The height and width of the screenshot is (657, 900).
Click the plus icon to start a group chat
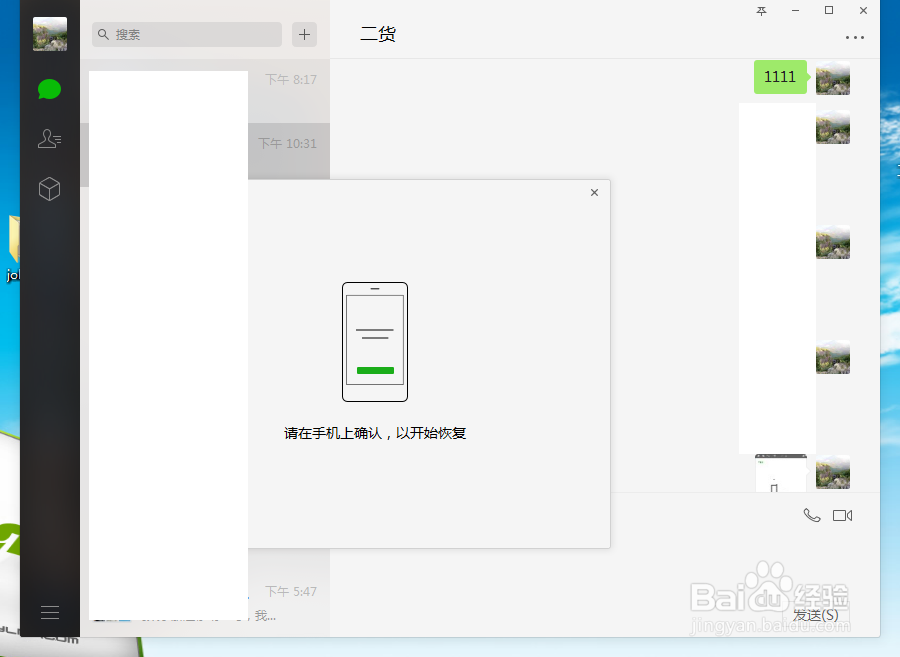point(304,34)
